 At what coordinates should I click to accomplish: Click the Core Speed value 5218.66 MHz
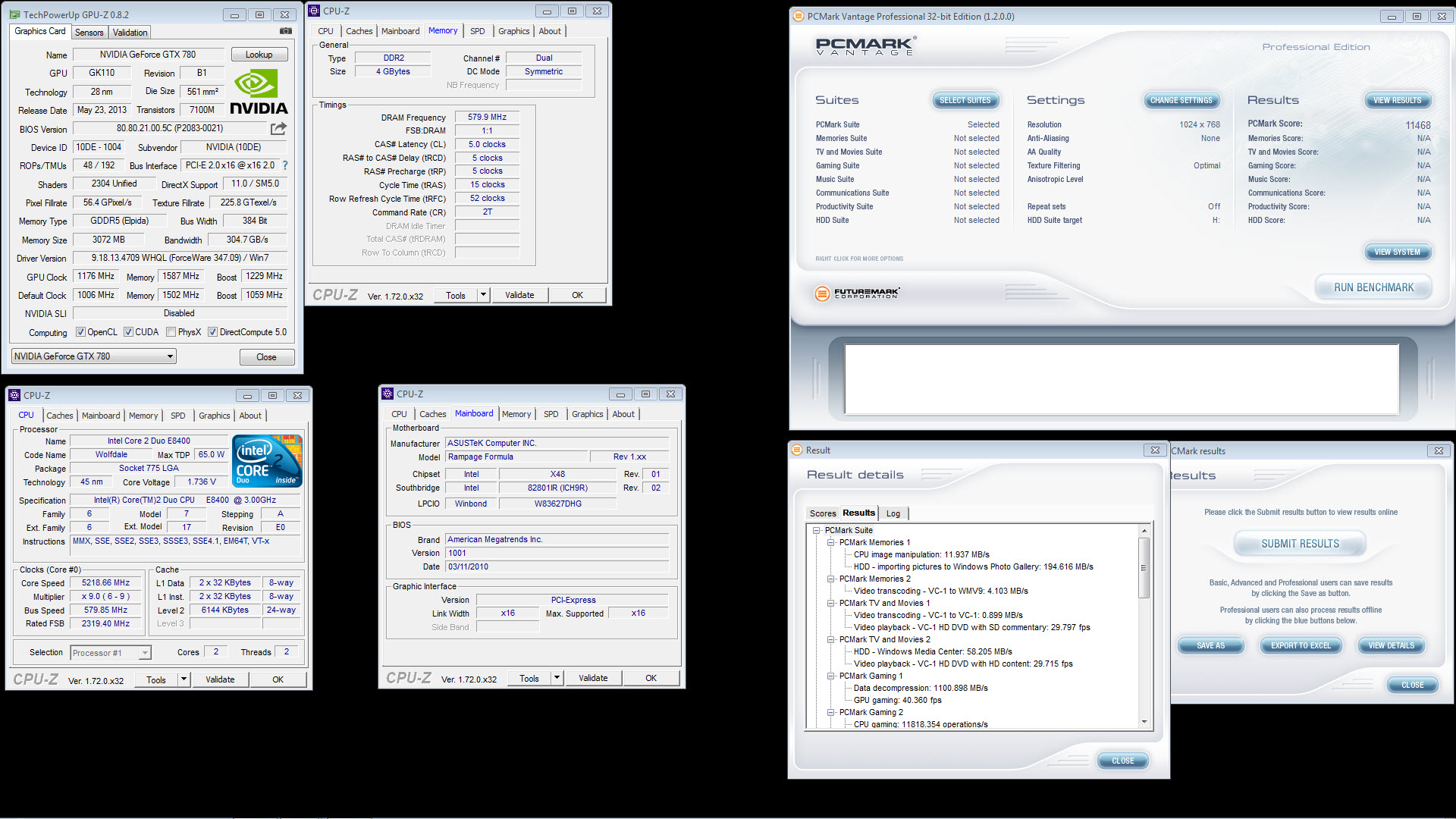[x=106, y=582]
